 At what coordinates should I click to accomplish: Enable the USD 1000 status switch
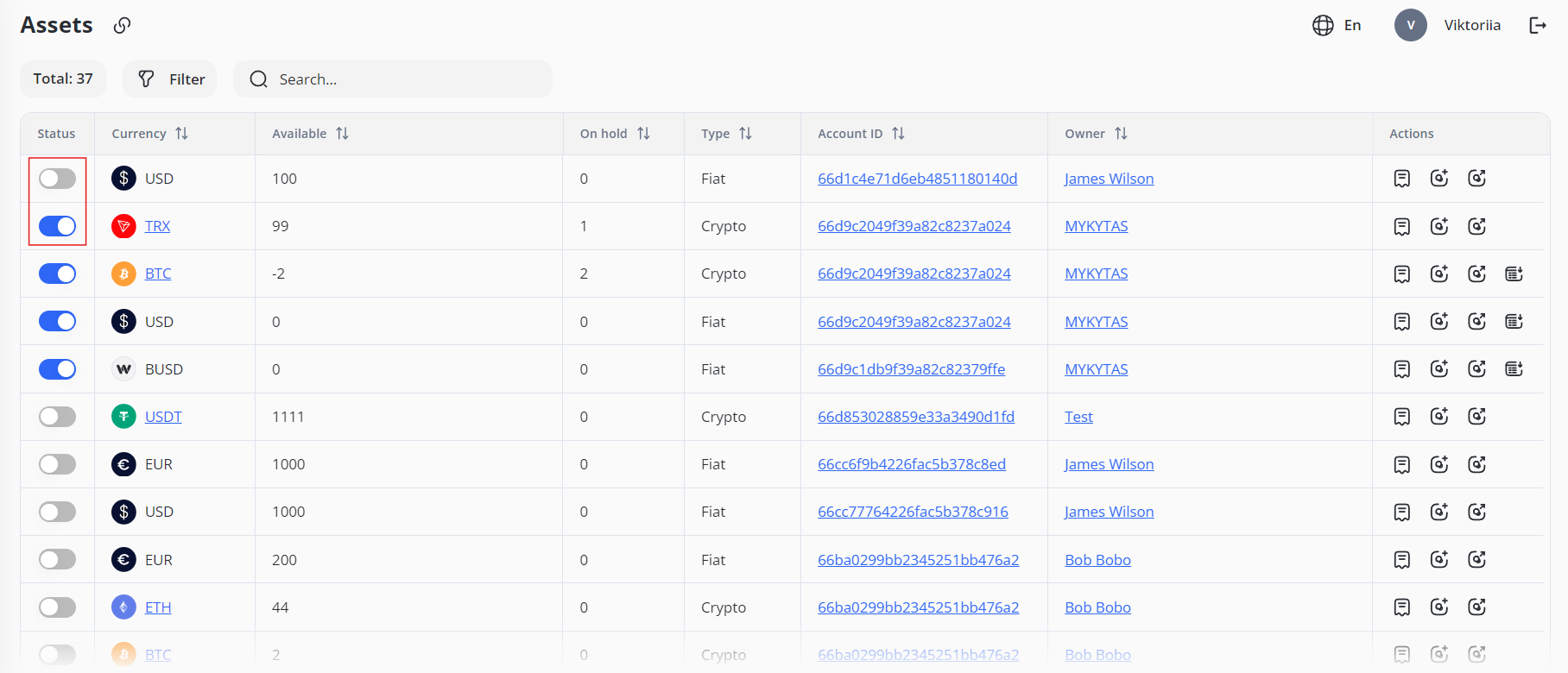coord(57,512)
